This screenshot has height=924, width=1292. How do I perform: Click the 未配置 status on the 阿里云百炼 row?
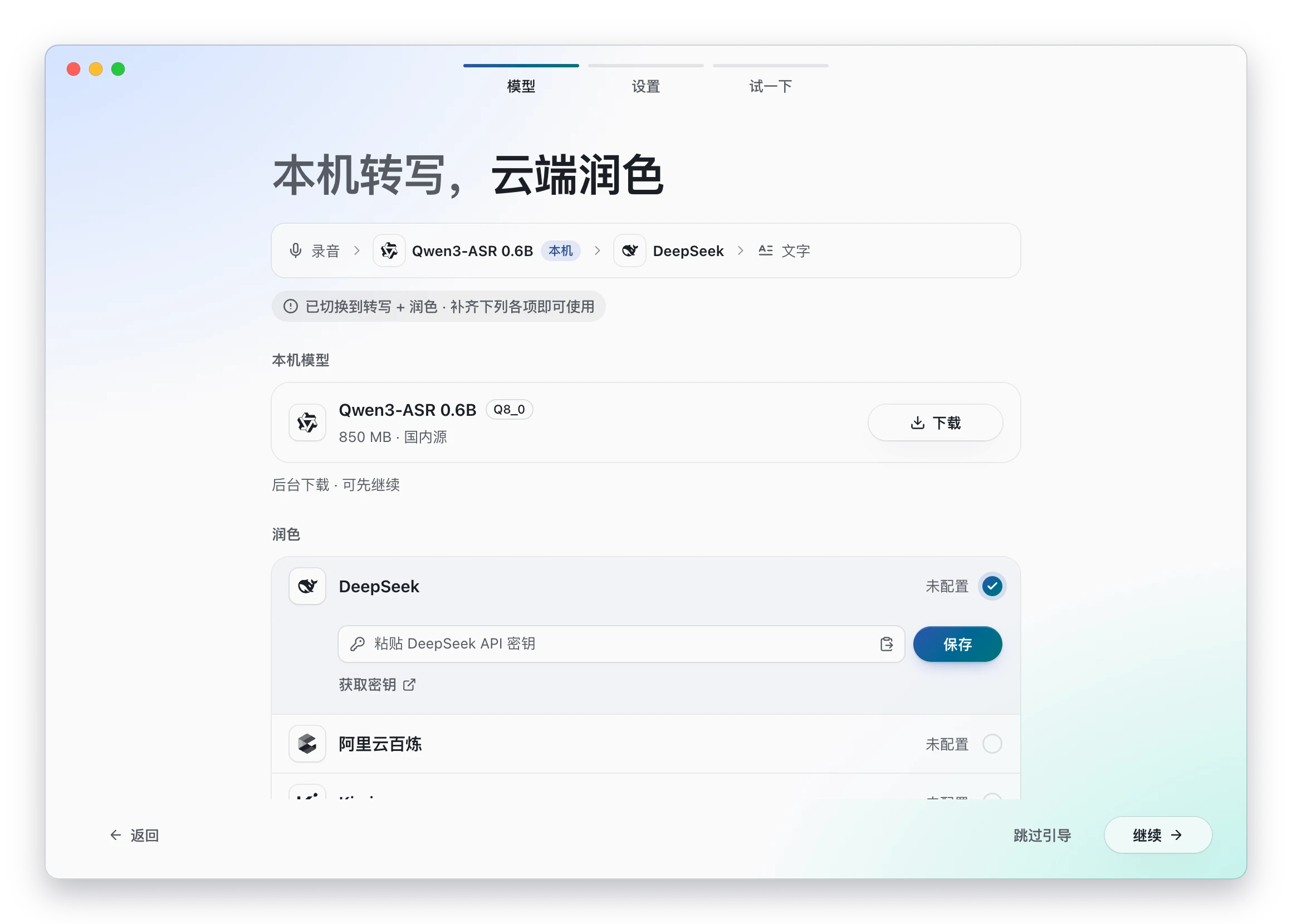947,744
